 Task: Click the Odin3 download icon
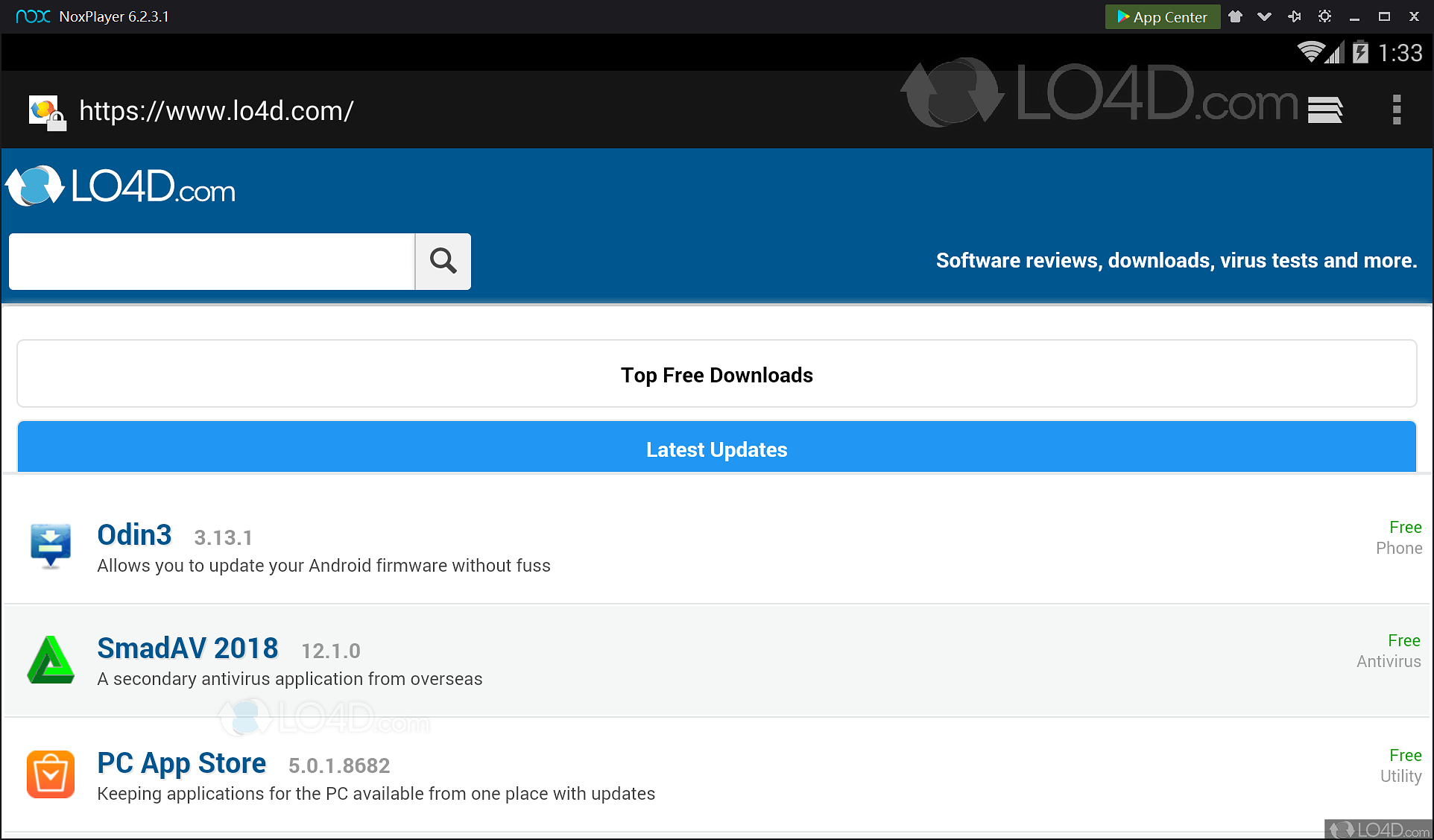click(x=51, y=546)
